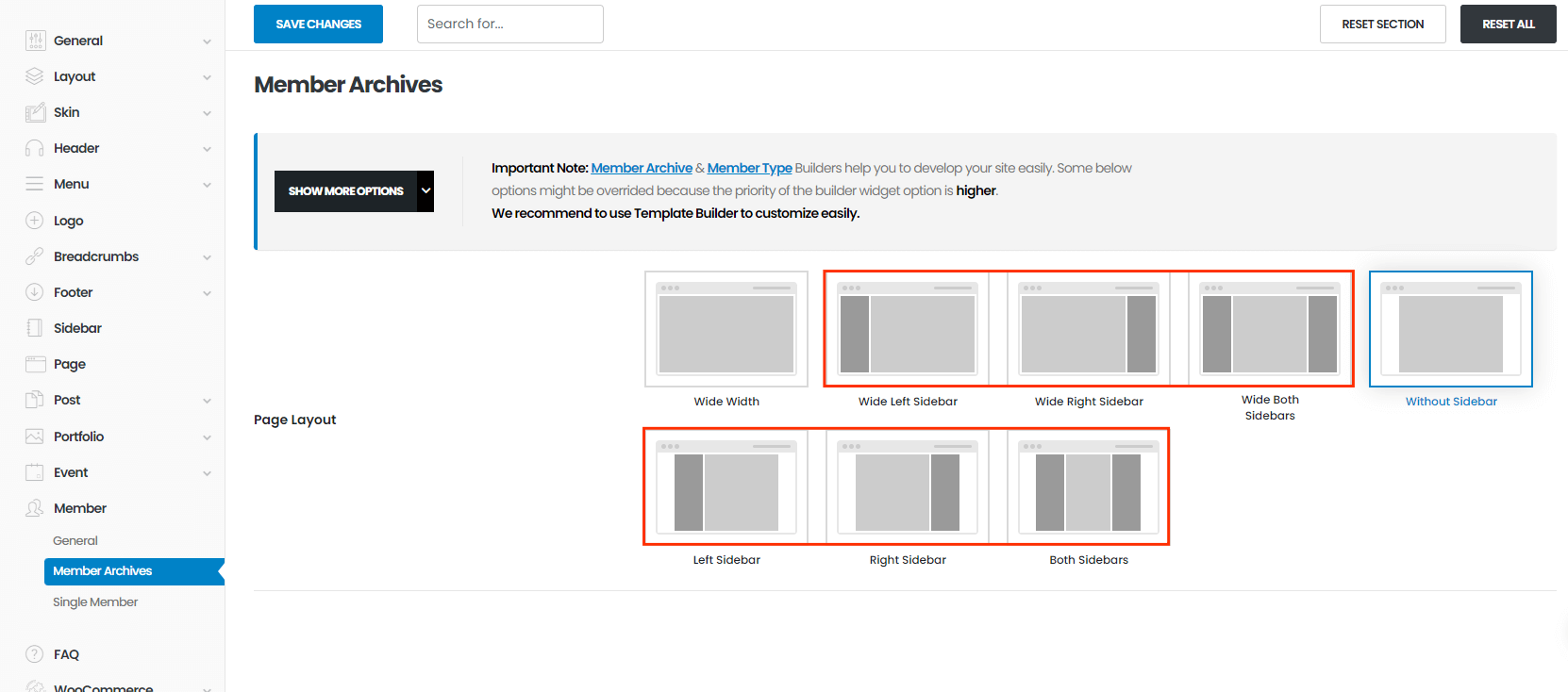Click the Footer down-arrow circle icon
Screen dimensions: 1568x692
[x=35, y=292]
